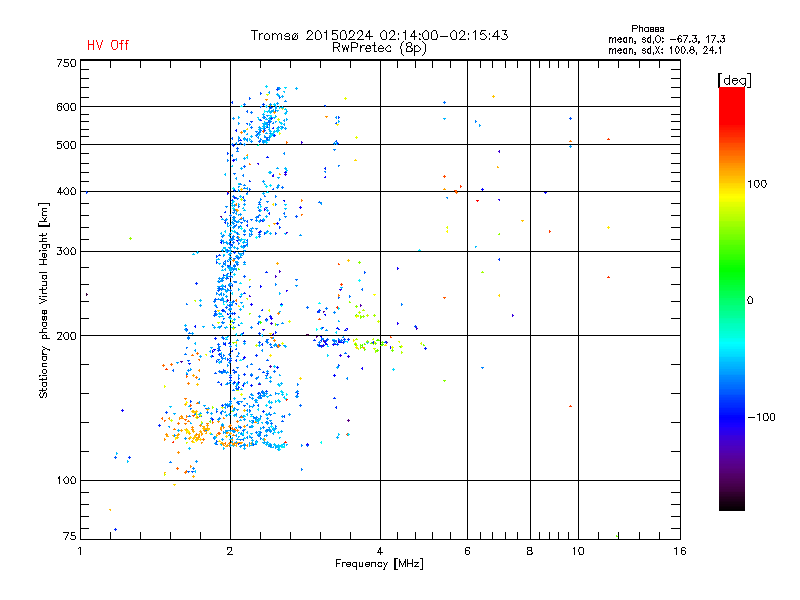Click the y-axis label '500'

click(67, 145)
